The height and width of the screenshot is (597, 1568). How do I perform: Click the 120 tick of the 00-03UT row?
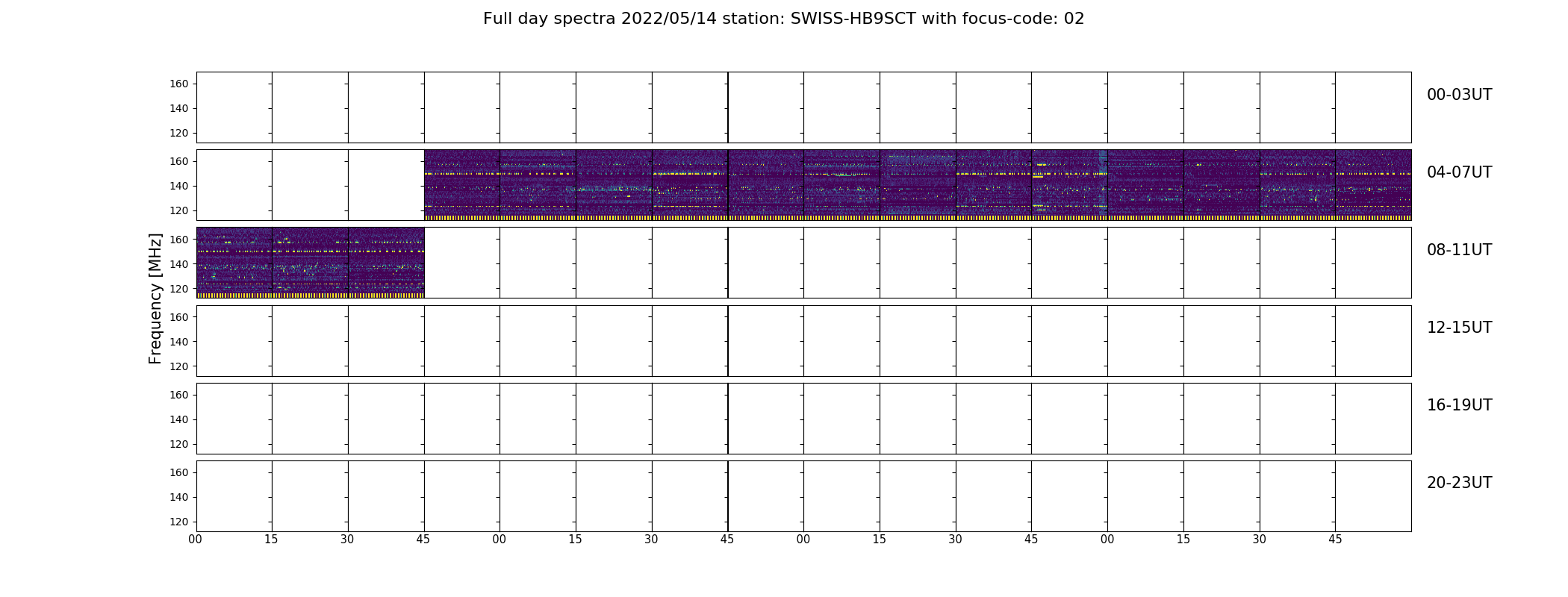coord(179,133)
